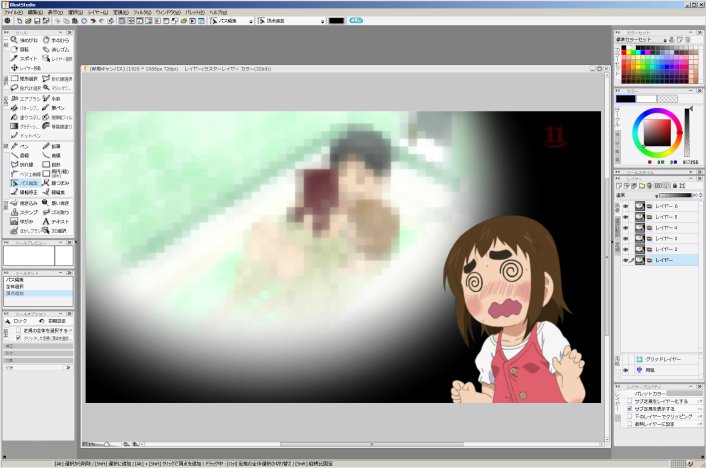
Task: Select the hand (手のひら) pan tool
Action: pyautogui.click(x=56, y=40)
